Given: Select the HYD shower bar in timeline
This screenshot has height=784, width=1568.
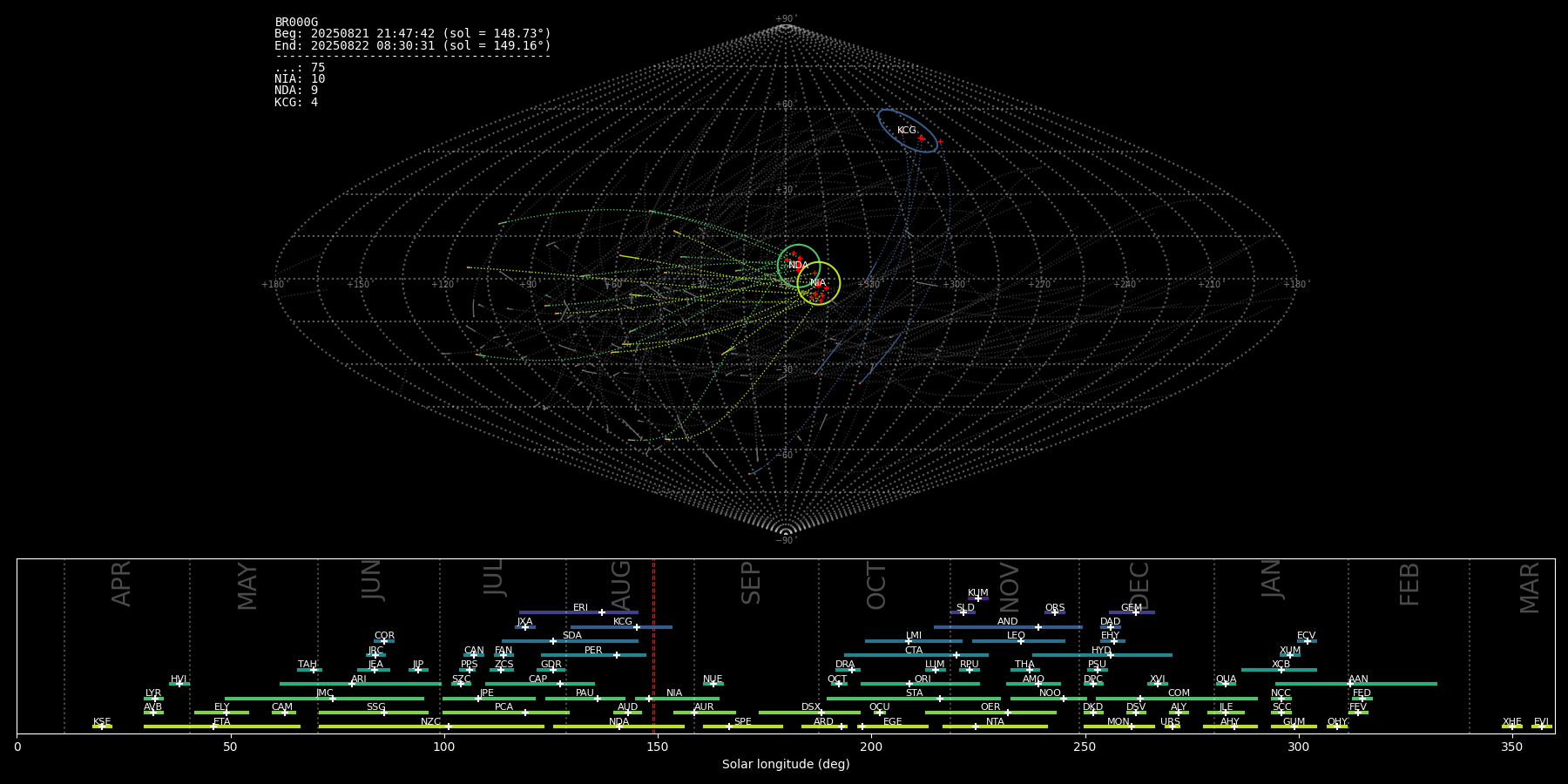Looking at the screenshot, I should 1102,655.
